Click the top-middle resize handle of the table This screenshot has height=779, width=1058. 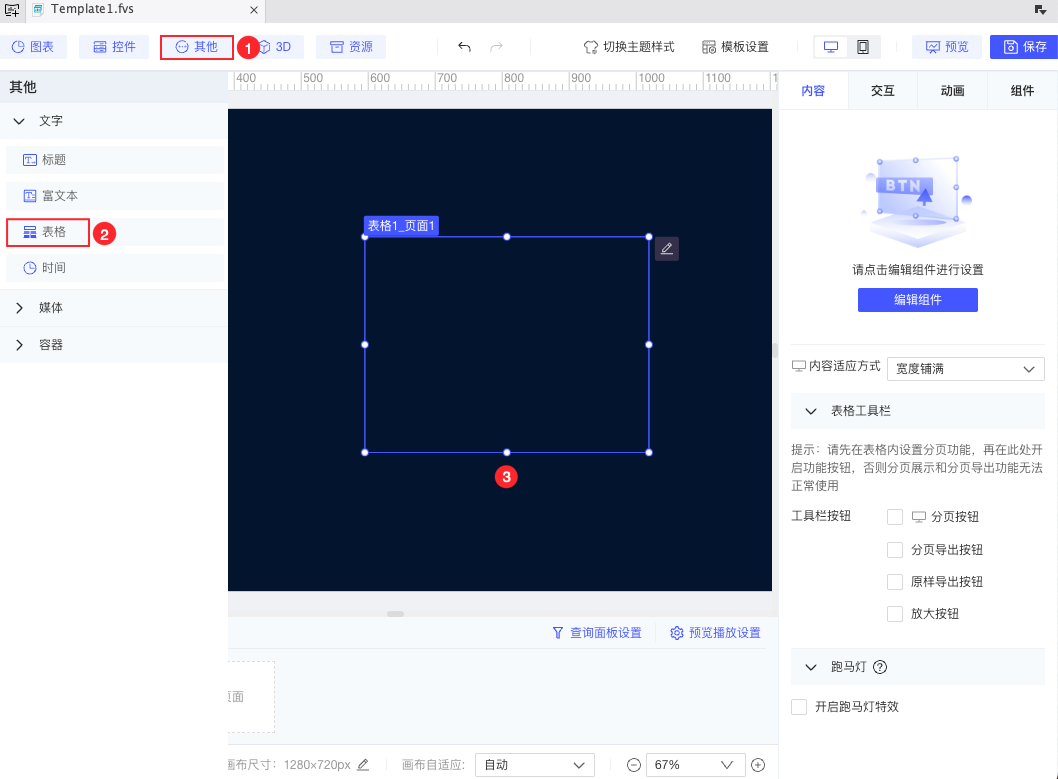coord(507,237)
